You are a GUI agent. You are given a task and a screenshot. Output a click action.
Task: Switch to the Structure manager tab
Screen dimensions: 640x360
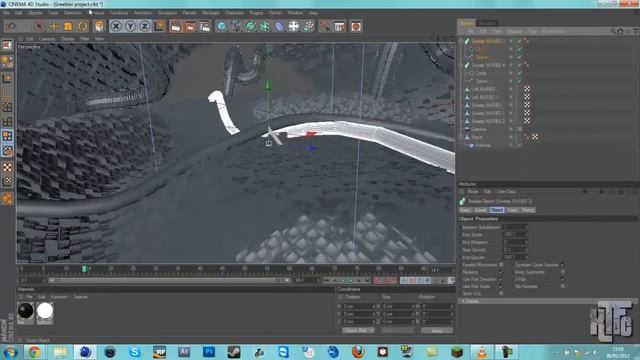[487, 23]
